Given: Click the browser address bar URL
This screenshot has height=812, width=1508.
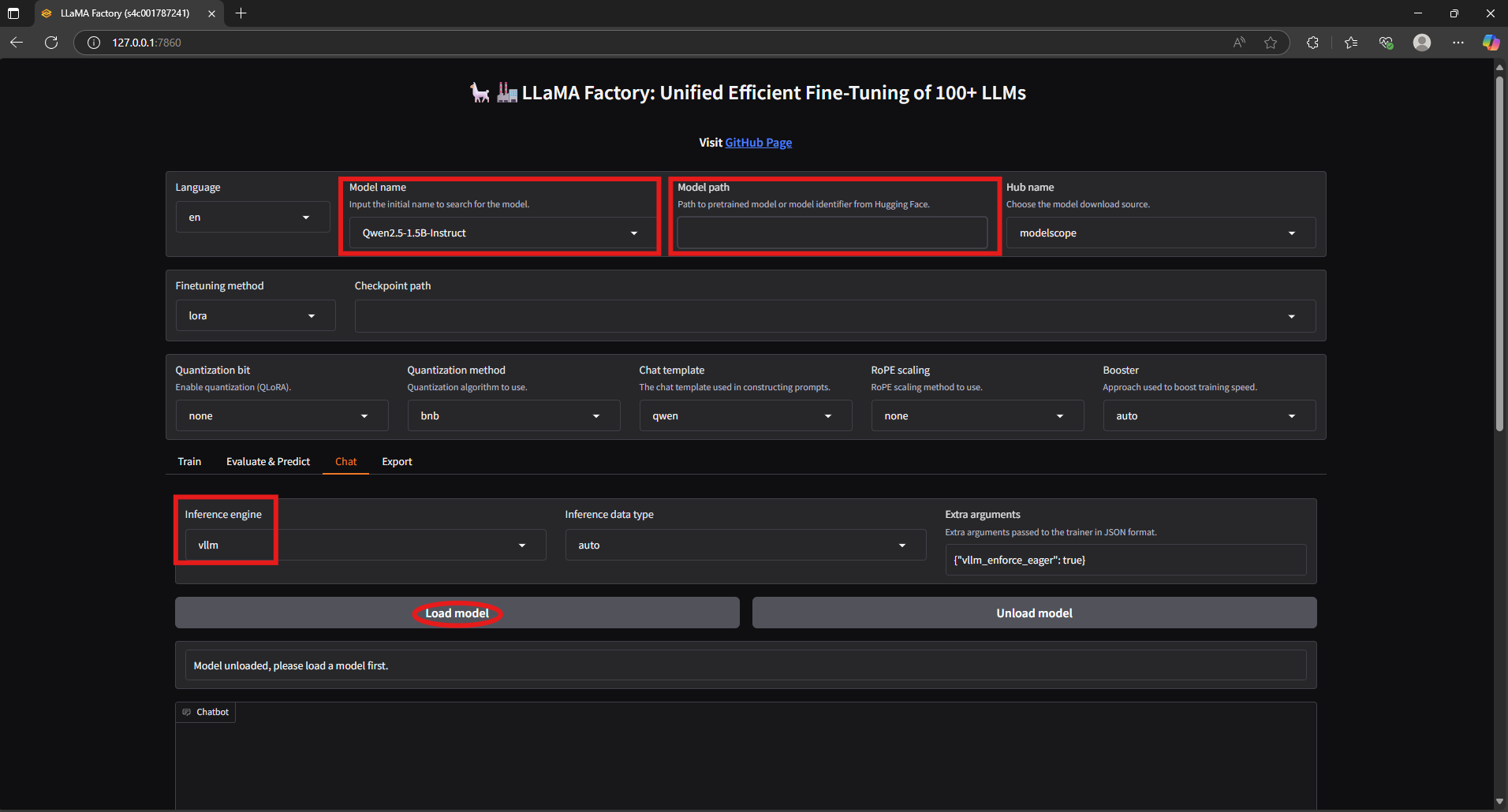Looking at the screenshot, I should pyautogui.click(x=147, y=43).
